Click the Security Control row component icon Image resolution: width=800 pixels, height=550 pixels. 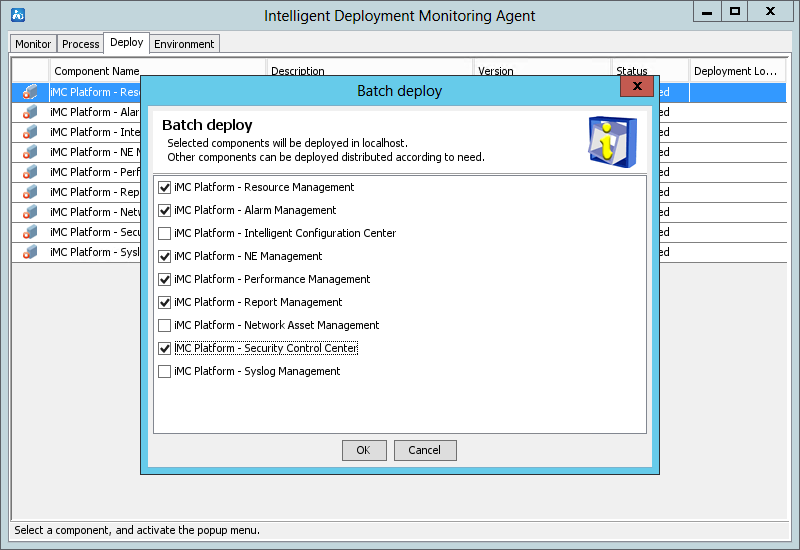point(30,232)
